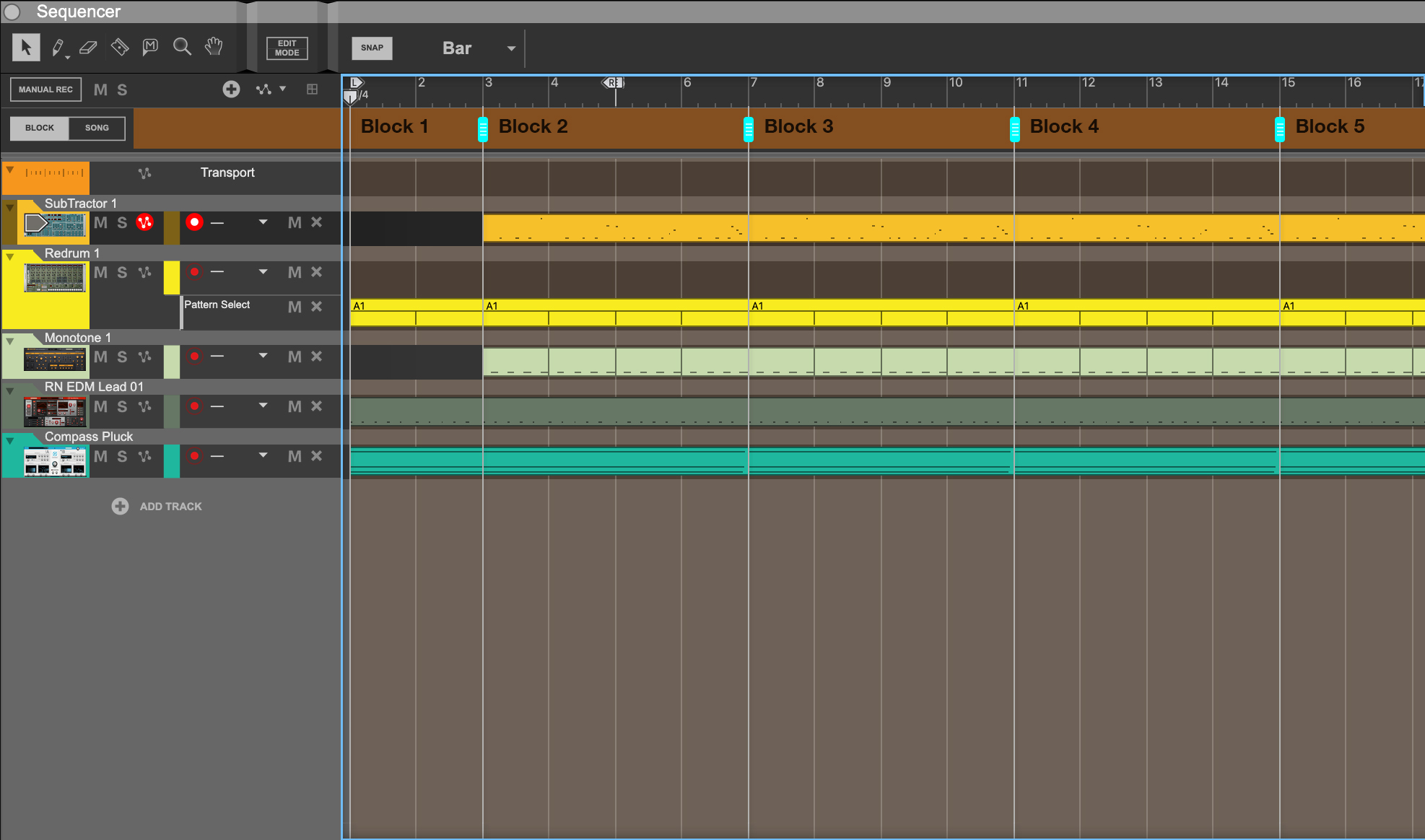The height and width of the screenshot is (840, 1425).
Task: Solo the Monotone 1 track
Action: pos(122,356)
